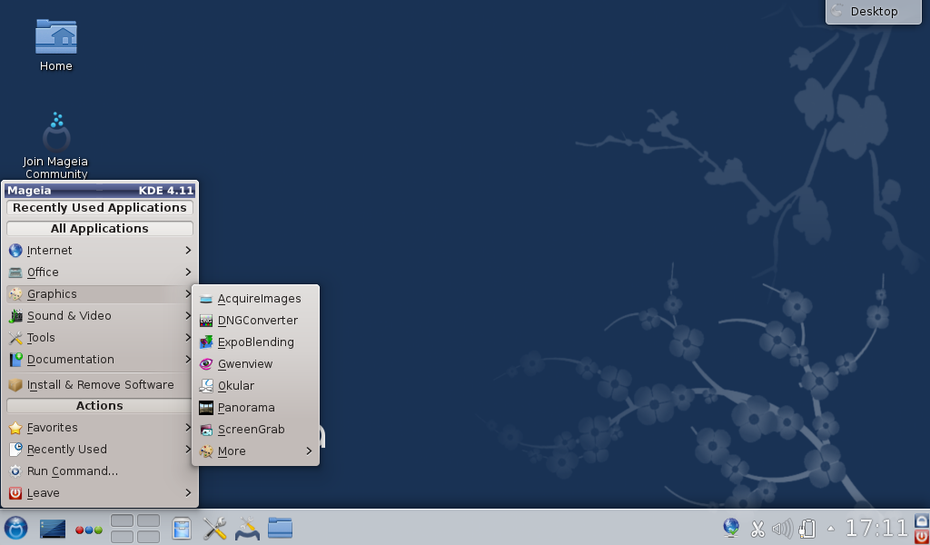Launch Gwenview from Graphics submenu

(245, 364)
